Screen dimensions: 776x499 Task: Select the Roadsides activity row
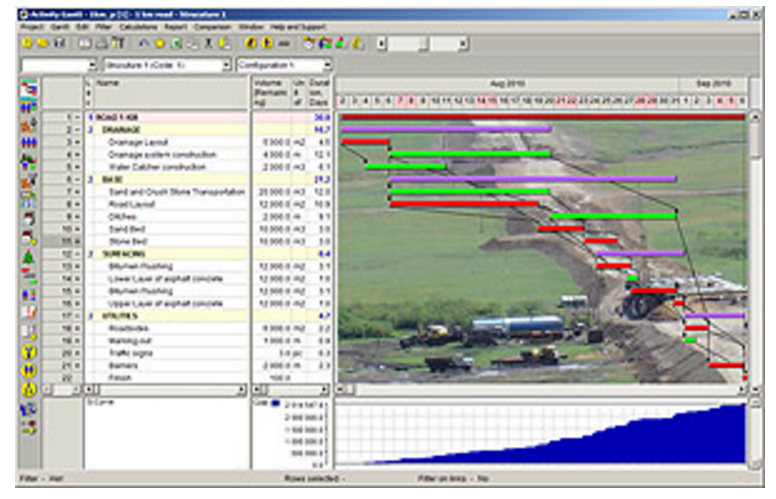(x=208, y=328)
